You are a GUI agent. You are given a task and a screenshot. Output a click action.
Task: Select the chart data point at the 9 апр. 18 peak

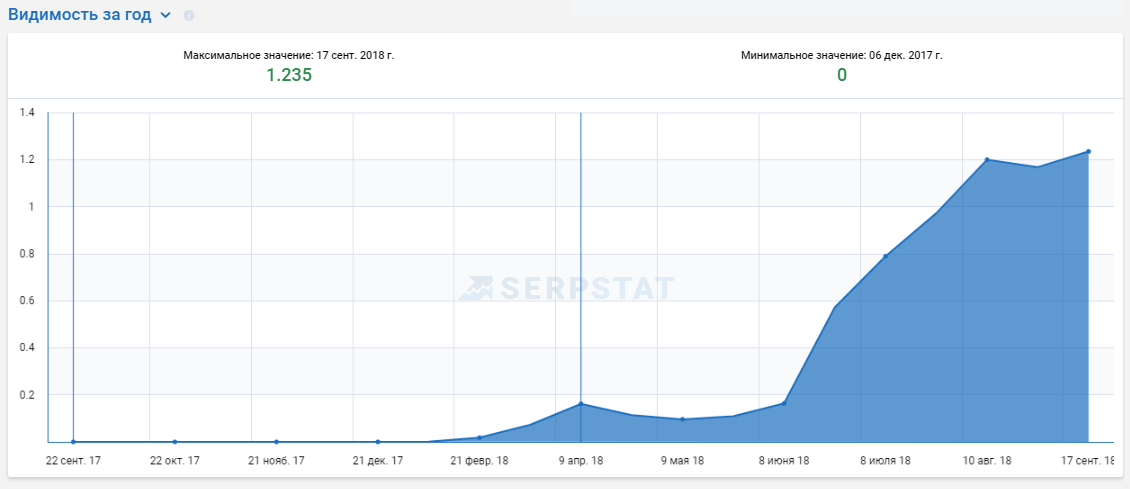[581, 404]
